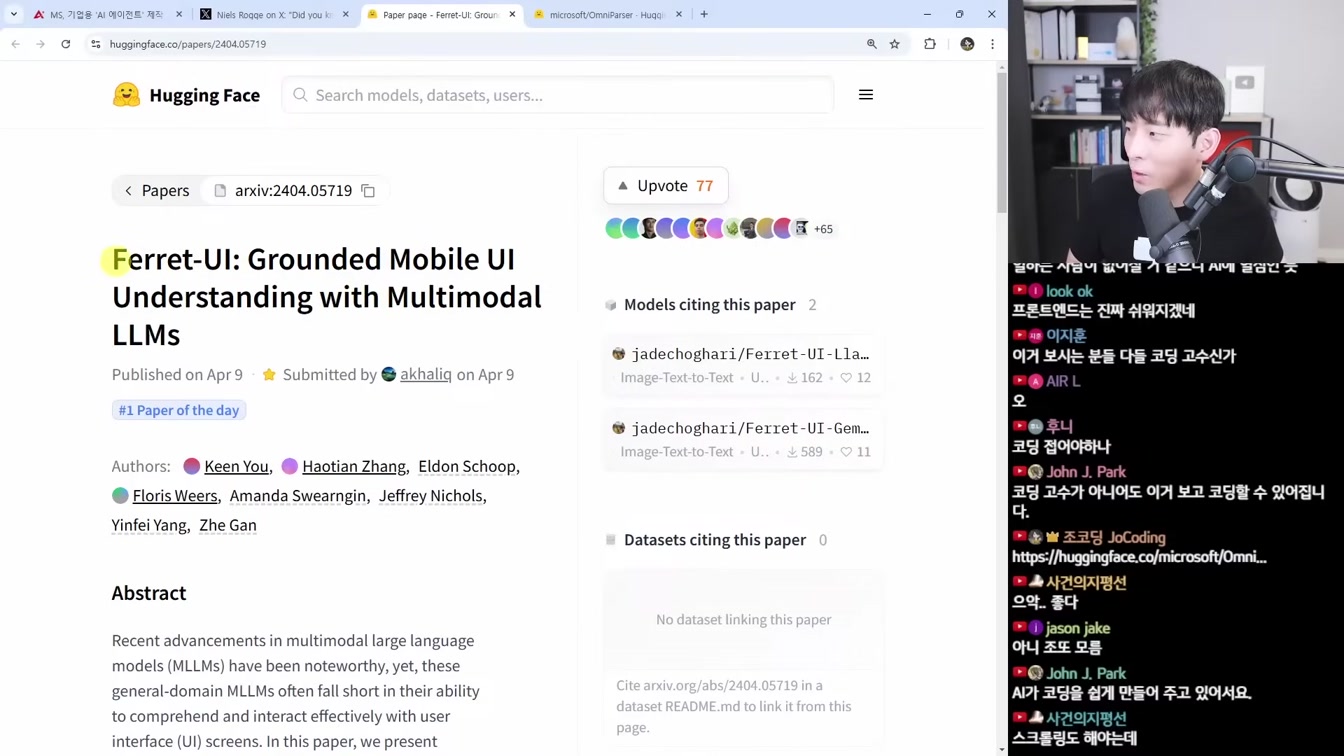Click the Ferret-UI-Lla model avatar icon
This screenshot has width=1344, height=756.
(619, 354)
